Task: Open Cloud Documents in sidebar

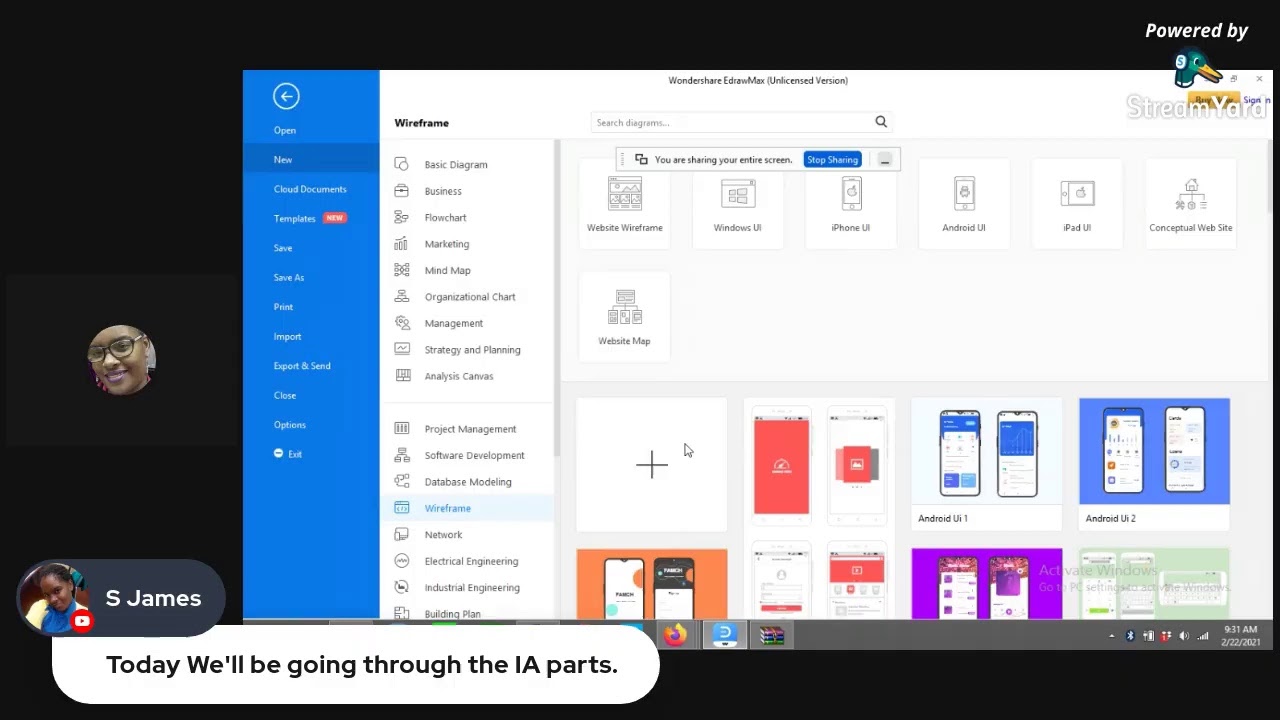Action: (x=310, y=189)
